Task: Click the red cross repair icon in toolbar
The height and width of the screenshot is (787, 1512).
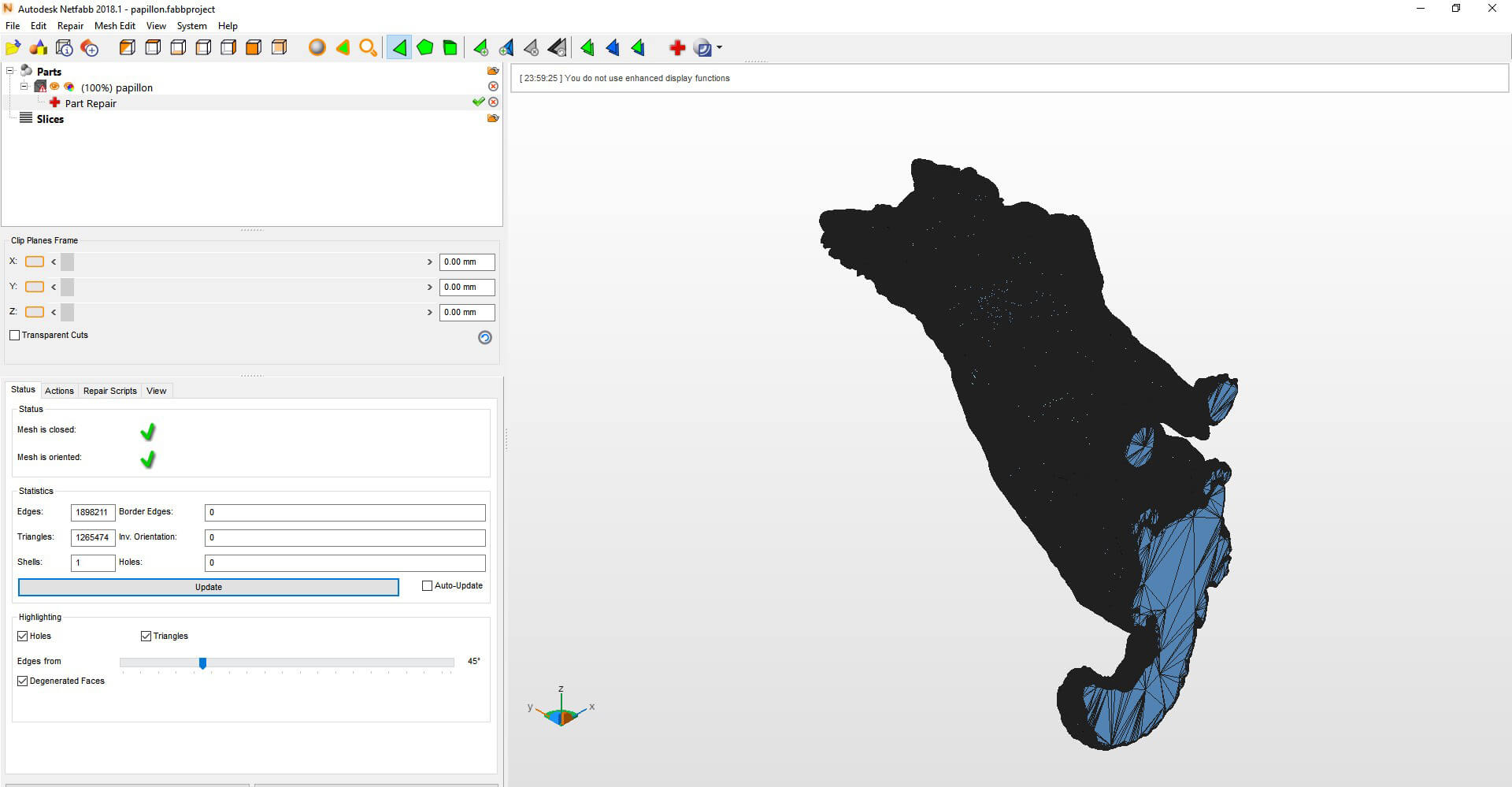Action: click(x=676, y=48)
